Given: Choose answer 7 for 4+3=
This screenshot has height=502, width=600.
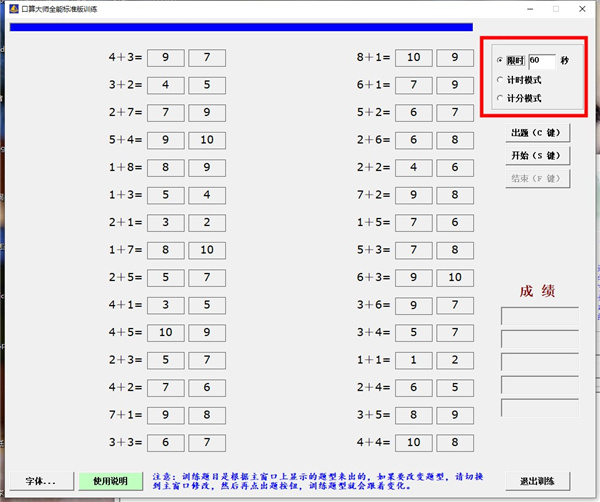Looking at the screenshot, I should click(x=207, y=58).
